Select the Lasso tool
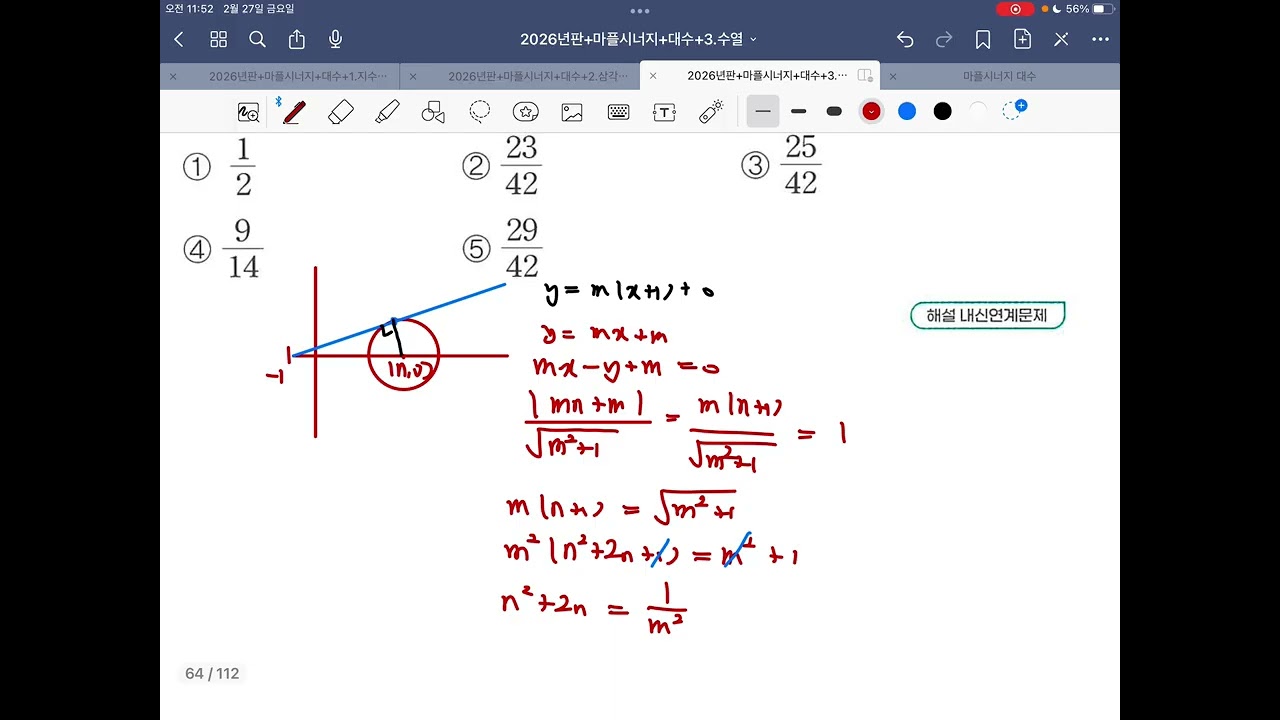This screenshot has height=720, width=1280. click(x=480, y=112)
